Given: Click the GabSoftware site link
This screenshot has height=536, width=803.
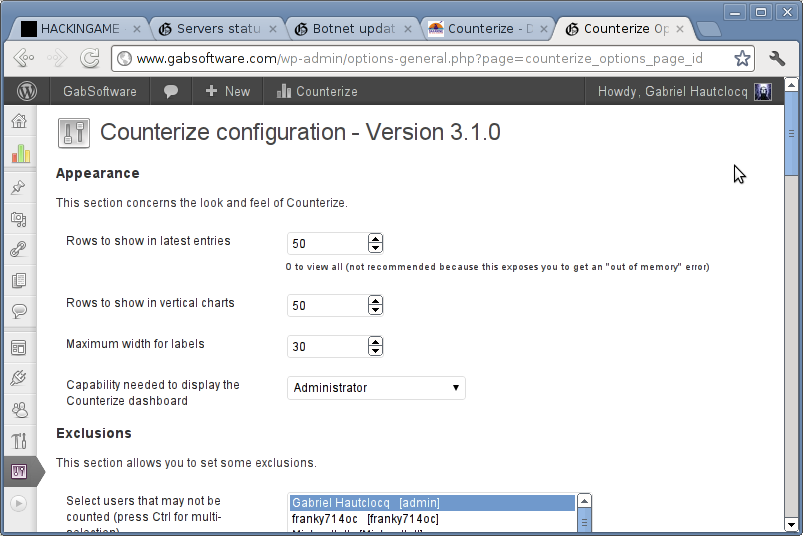Looking at the screenshot, I should click(x=99, y=91).
